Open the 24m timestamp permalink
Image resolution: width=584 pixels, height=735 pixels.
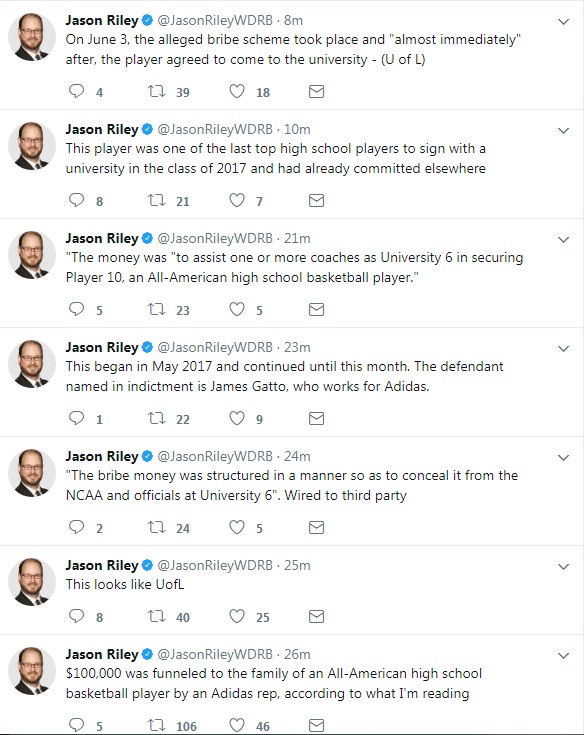click(x=297, y=456)
